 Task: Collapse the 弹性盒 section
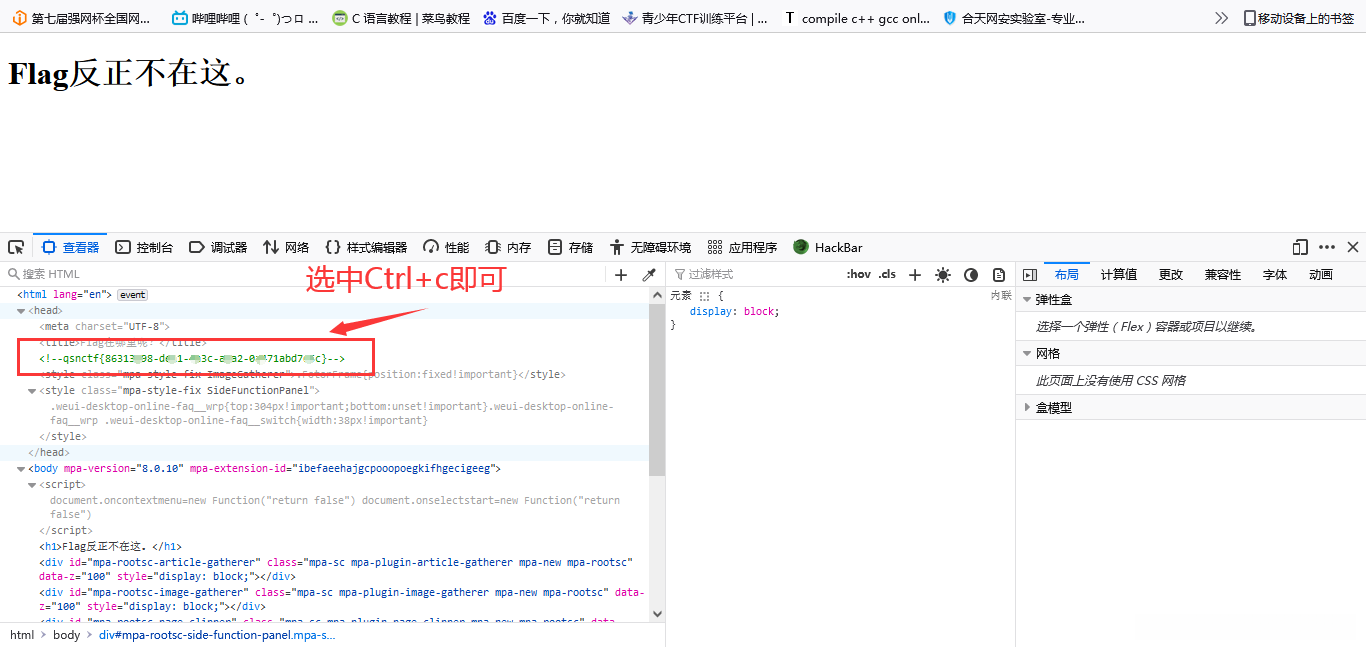pos(1027,299)
